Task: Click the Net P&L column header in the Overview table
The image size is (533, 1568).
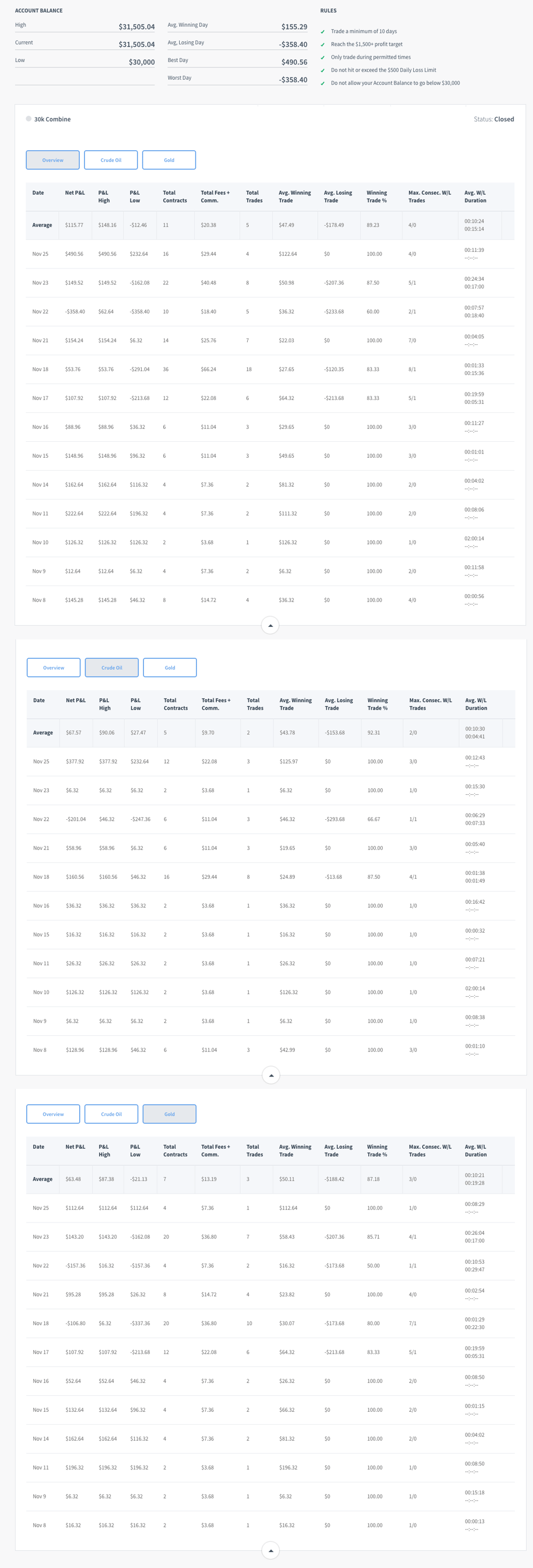Action: point(75,193)
